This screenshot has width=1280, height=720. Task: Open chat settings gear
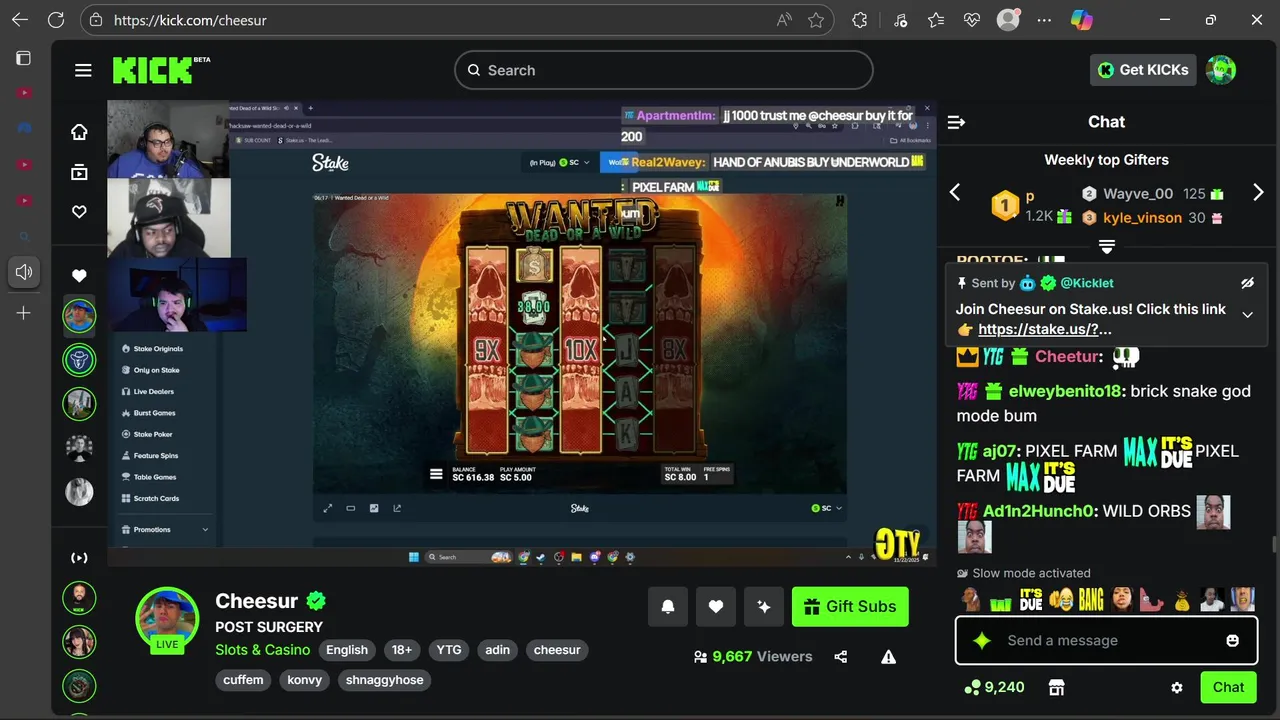(1177, 687)
